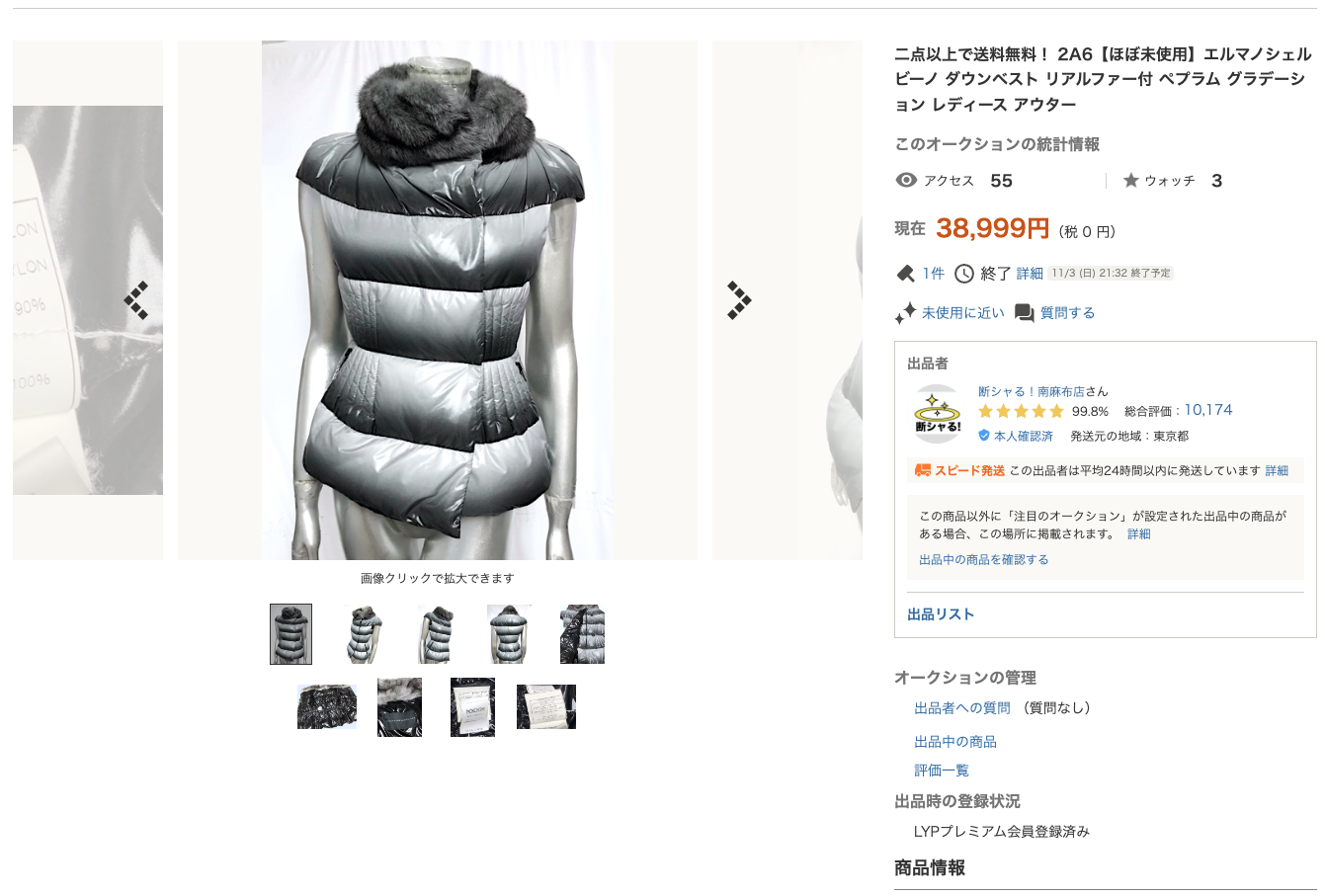This screenshot has height=896, width=1325.
Task: Click the previous image arrow icon
Action: tap(136, 300)
